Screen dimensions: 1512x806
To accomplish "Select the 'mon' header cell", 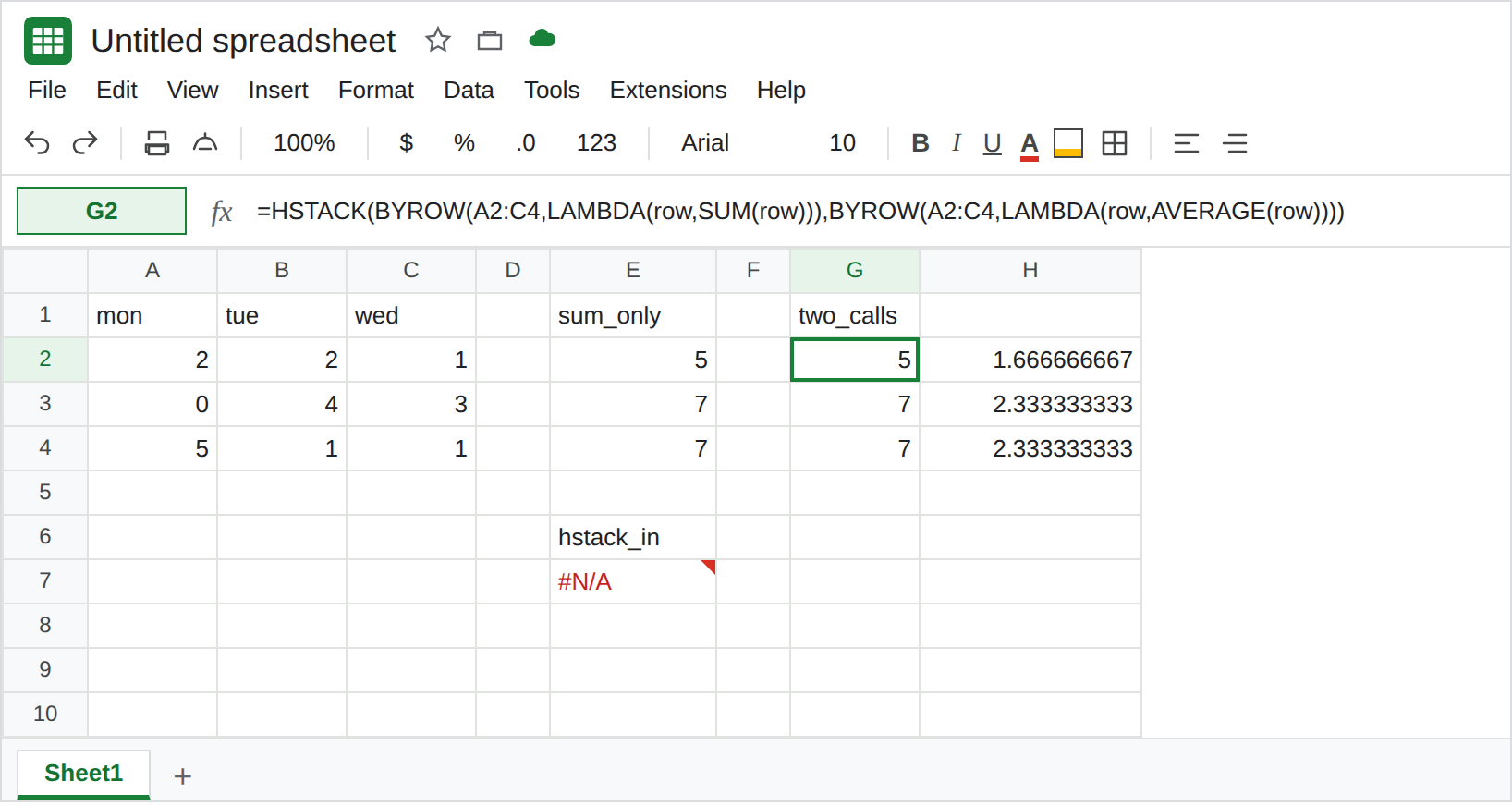I will point(152,315).
